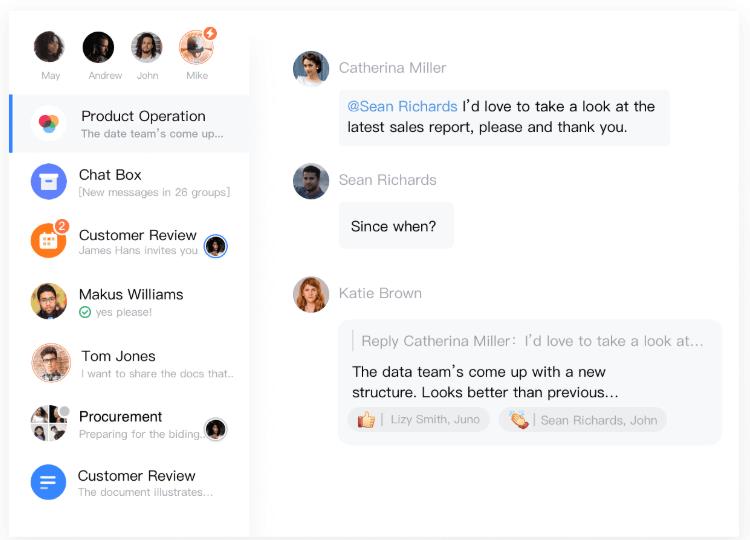Open May's contact avatar
This screenshot has height=540, width=750.
[49, 47]
